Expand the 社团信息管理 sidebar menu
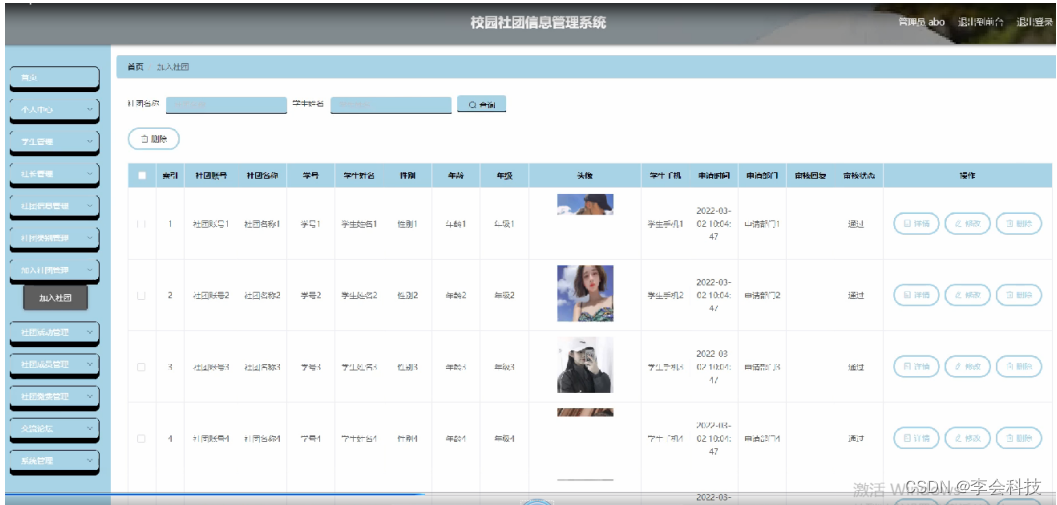Viewport: 1057px width, 505px height. [55, 206]
